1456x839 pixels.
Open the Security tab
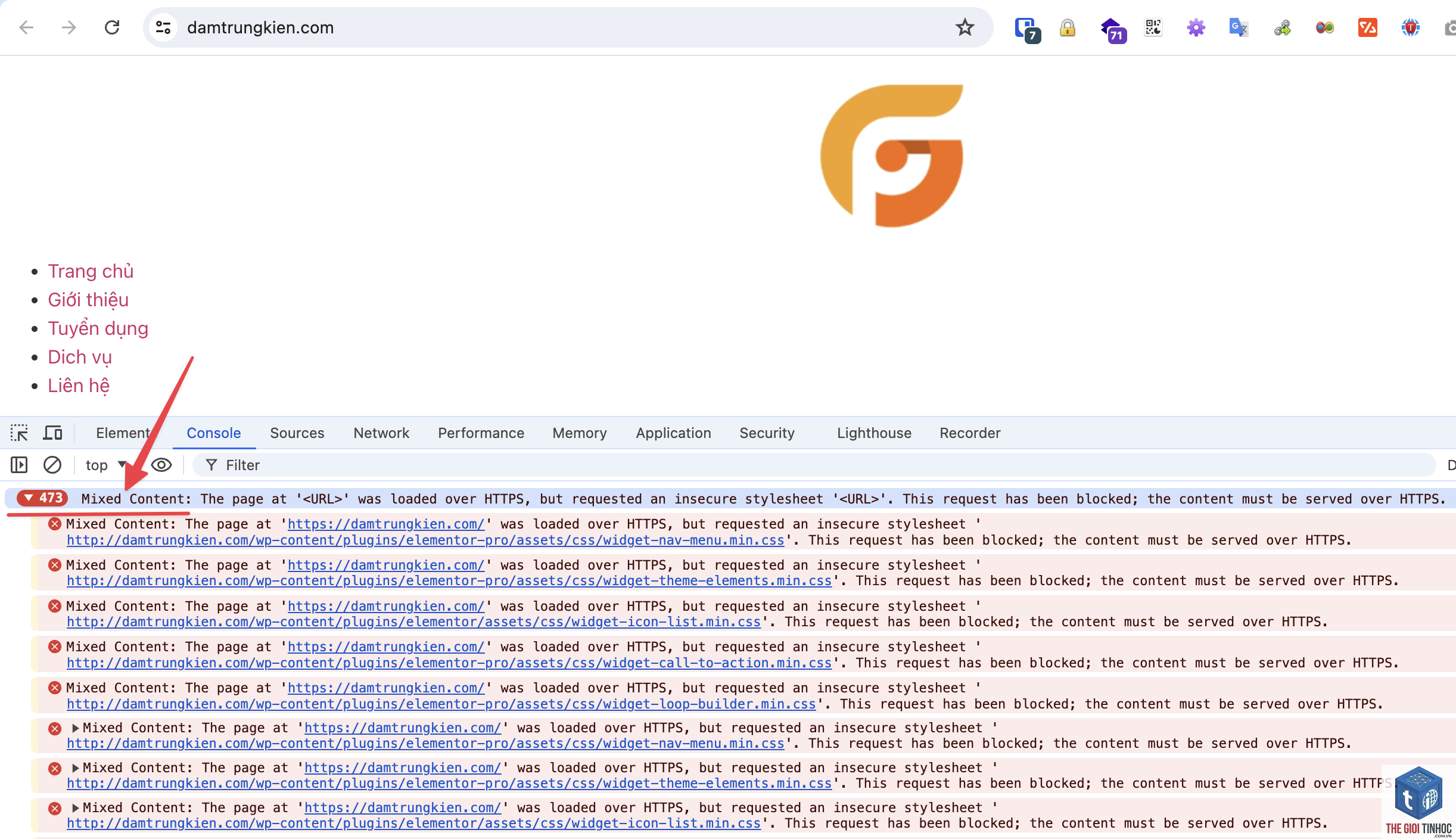[767, 433]
